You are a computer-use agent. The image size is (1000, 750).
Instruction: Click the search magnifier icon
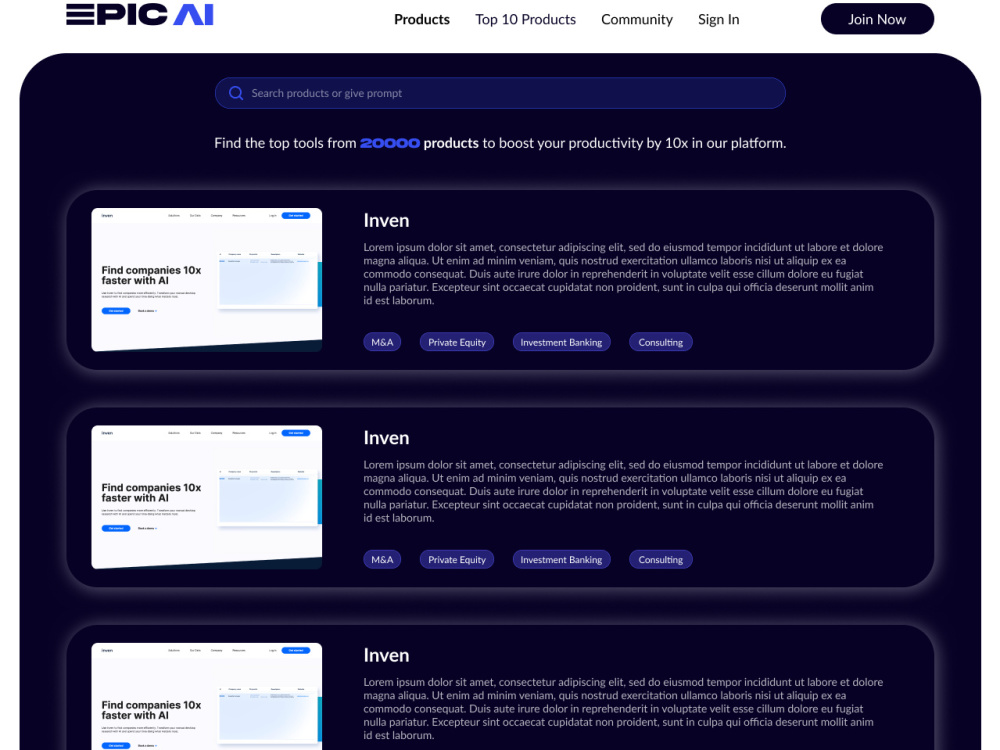pos(236,93)
